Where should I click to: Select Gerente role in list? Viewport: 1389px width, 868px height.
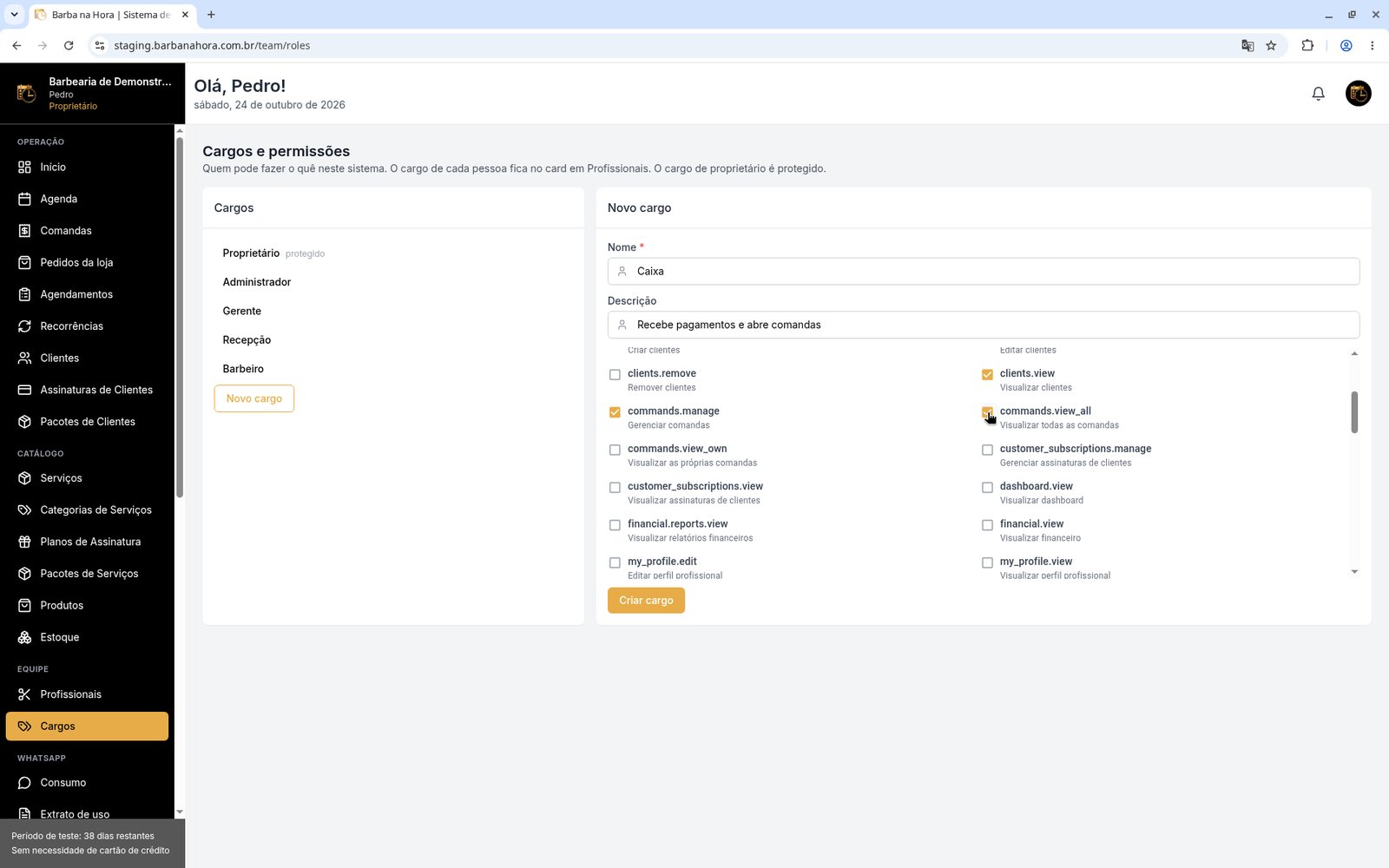point(241,311)
